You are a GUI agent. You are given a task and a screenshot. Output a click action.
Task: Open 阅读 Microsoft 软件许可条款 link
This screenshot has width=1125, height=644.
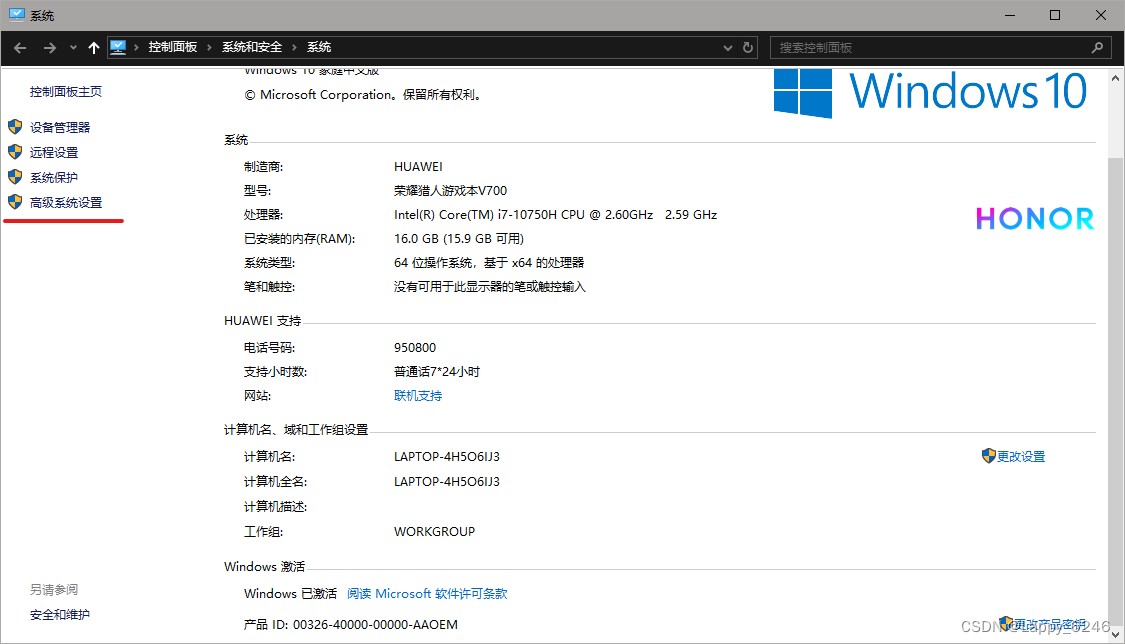[427, 594]
